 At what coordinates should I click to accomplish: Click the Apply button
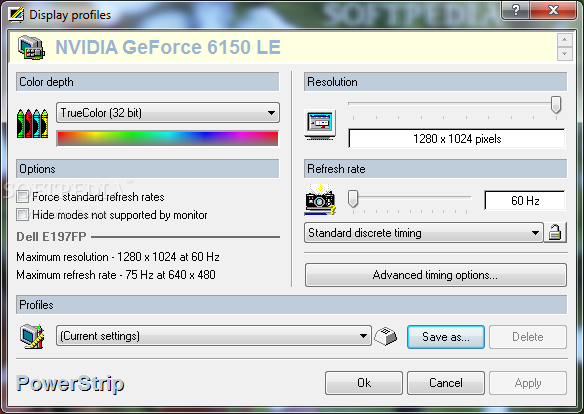[528, 383]
